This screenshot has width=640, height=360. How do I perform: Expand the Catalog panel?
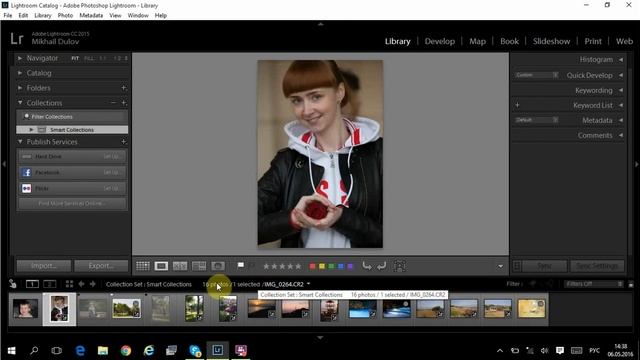(20, 73)
